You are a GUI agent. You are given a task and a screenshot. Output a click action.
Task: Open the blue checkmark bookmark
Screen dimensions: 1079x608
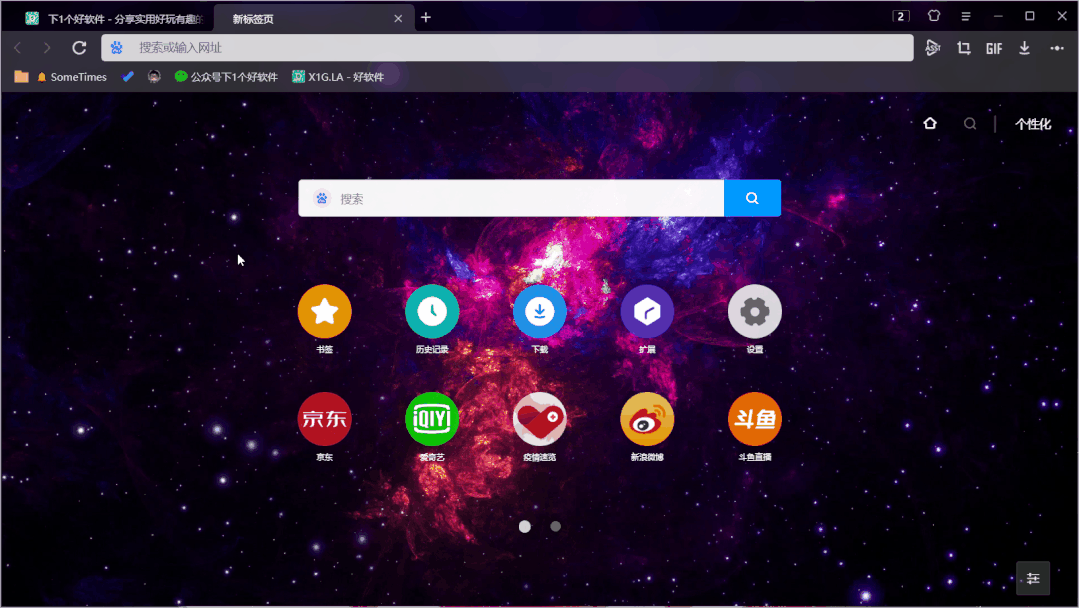[x=128, y=77]
